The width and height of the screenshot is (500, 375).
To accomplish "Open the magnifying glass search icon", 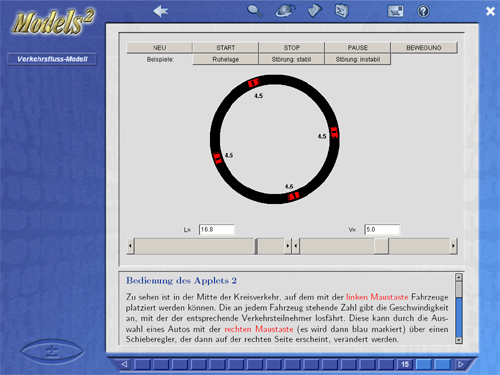I will coord(255,11).
